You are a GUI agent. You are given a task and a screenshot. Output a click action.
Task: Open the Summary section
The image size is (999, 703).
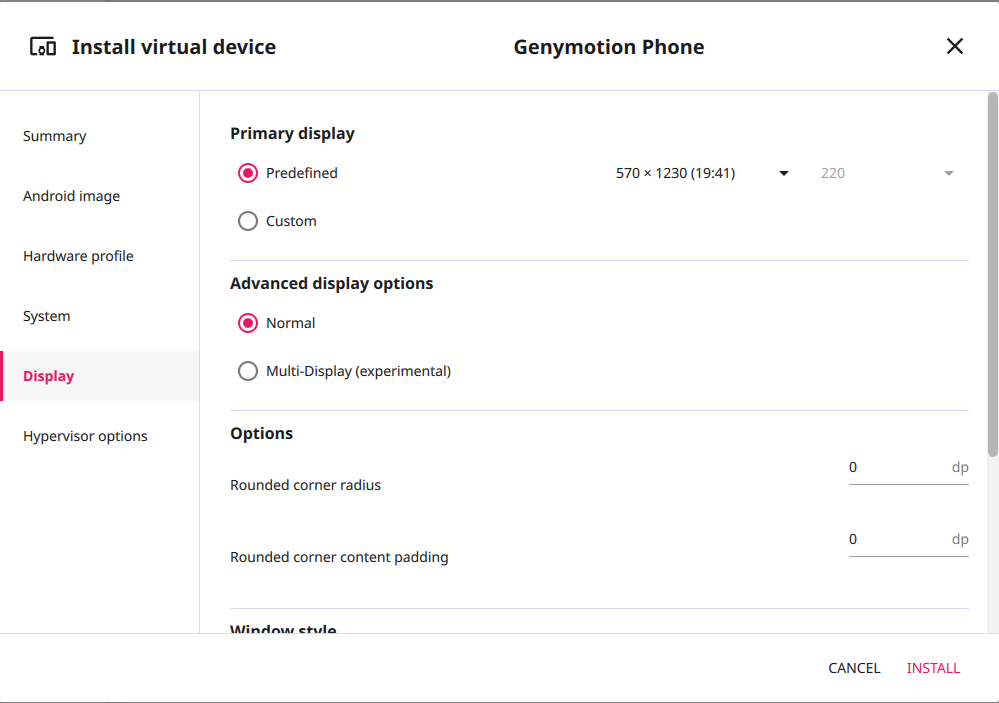coord(55,136)
